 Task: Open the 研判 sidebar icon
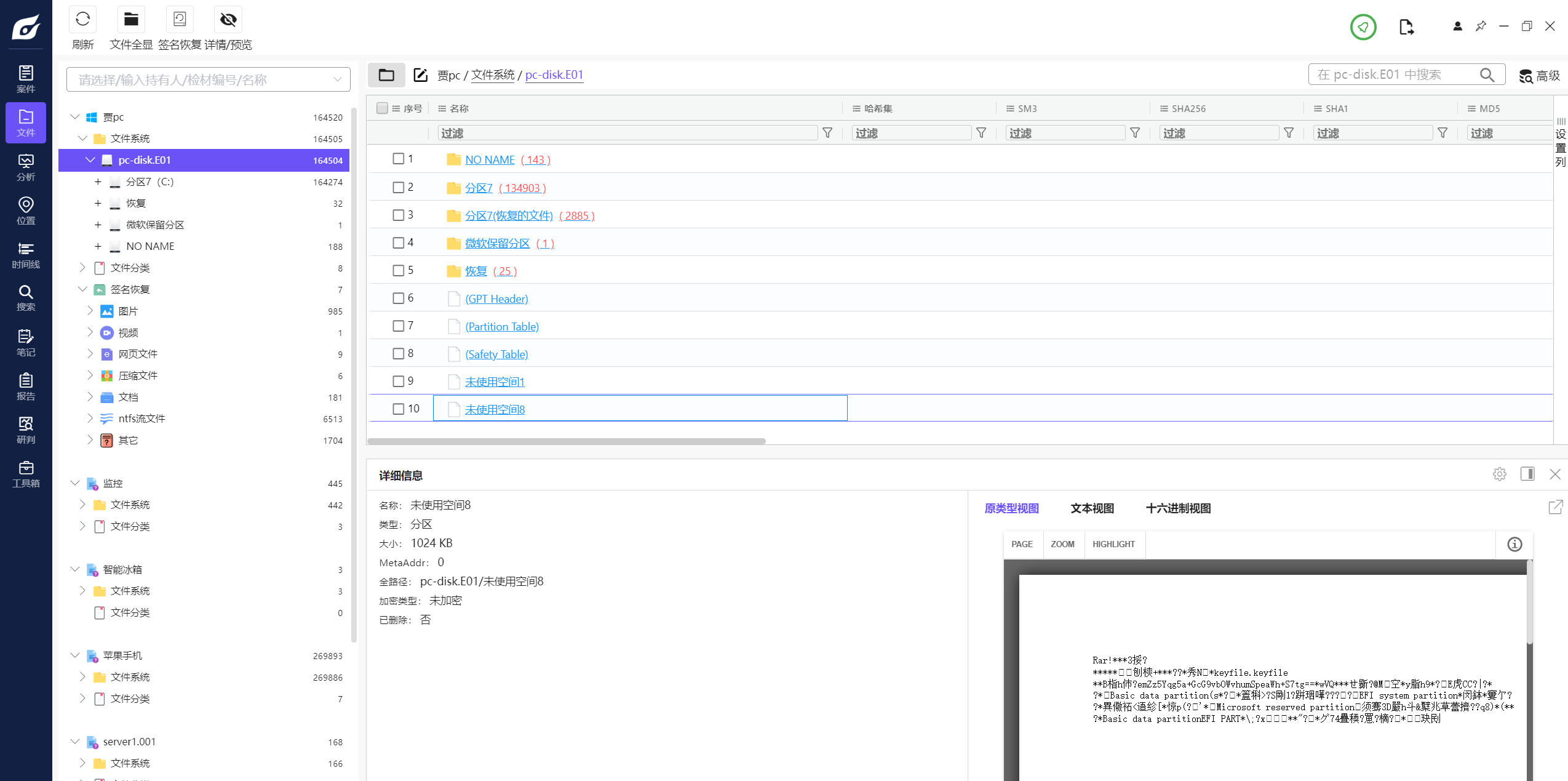(26, 430)
